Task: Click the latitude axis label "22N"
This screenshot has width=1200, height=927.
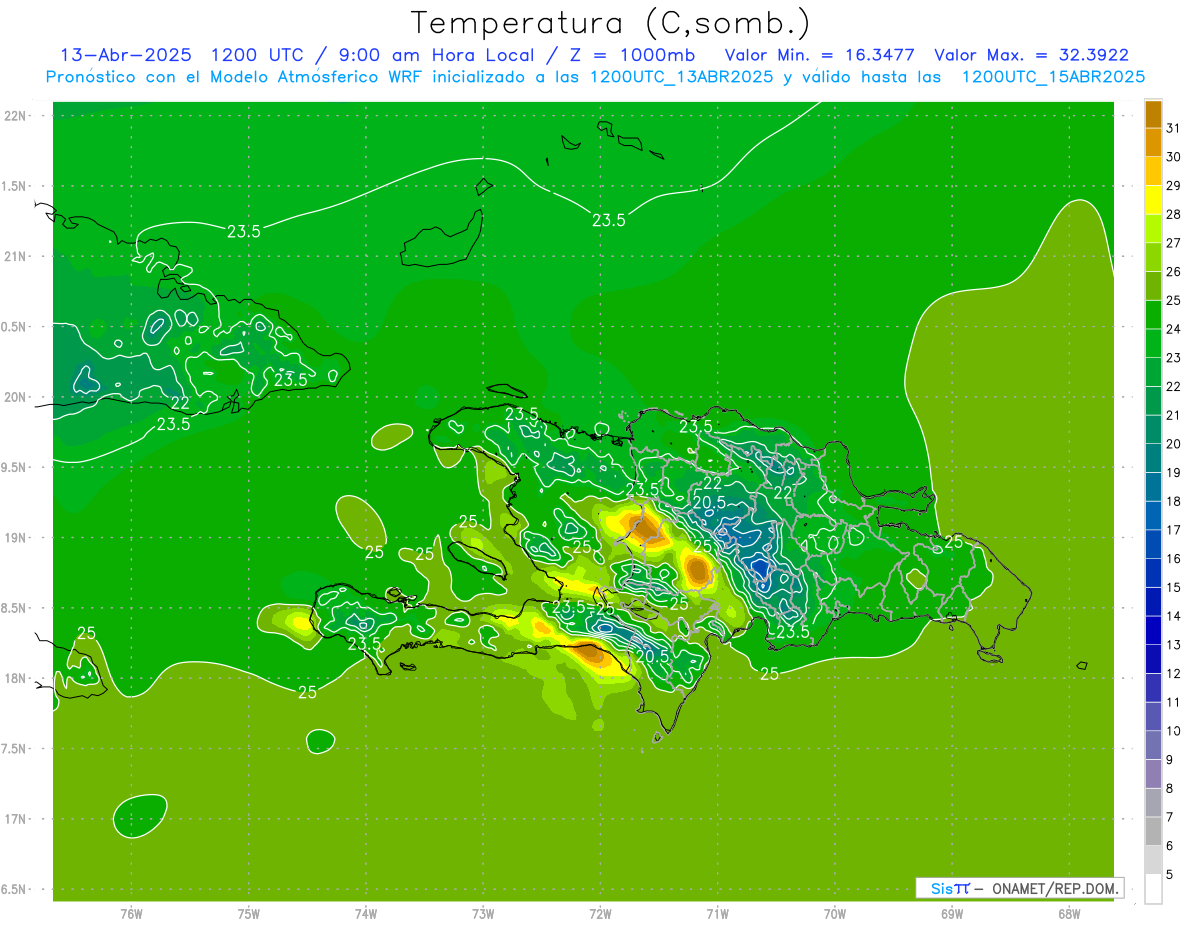Action: pyautogui.click(x=16, y=116)
